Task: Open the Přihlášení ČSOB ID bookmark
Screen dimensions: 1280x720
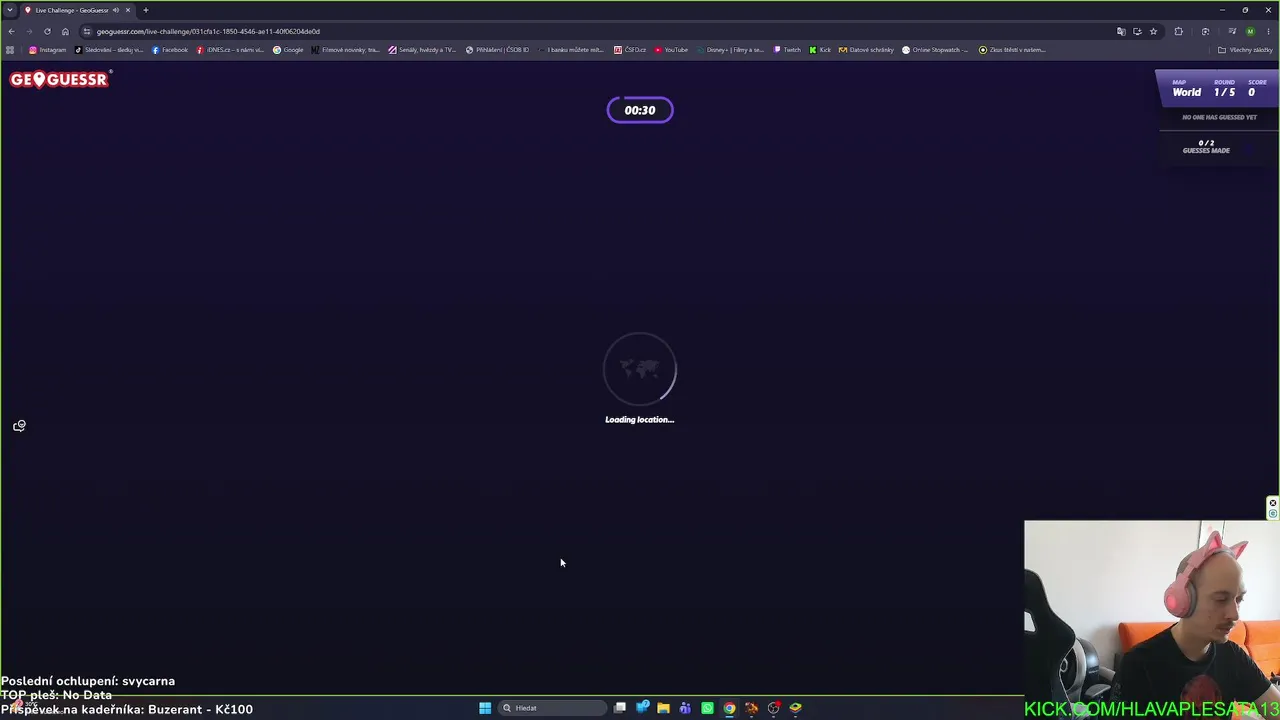Action: pos(497,50)
